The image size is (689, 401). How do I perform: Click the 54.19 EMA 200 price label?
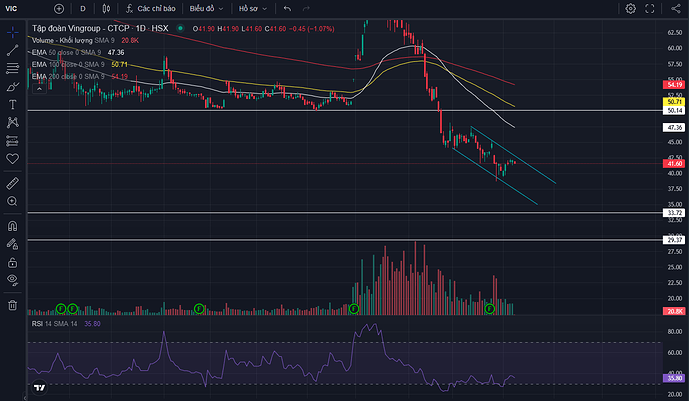pos(674,84)
